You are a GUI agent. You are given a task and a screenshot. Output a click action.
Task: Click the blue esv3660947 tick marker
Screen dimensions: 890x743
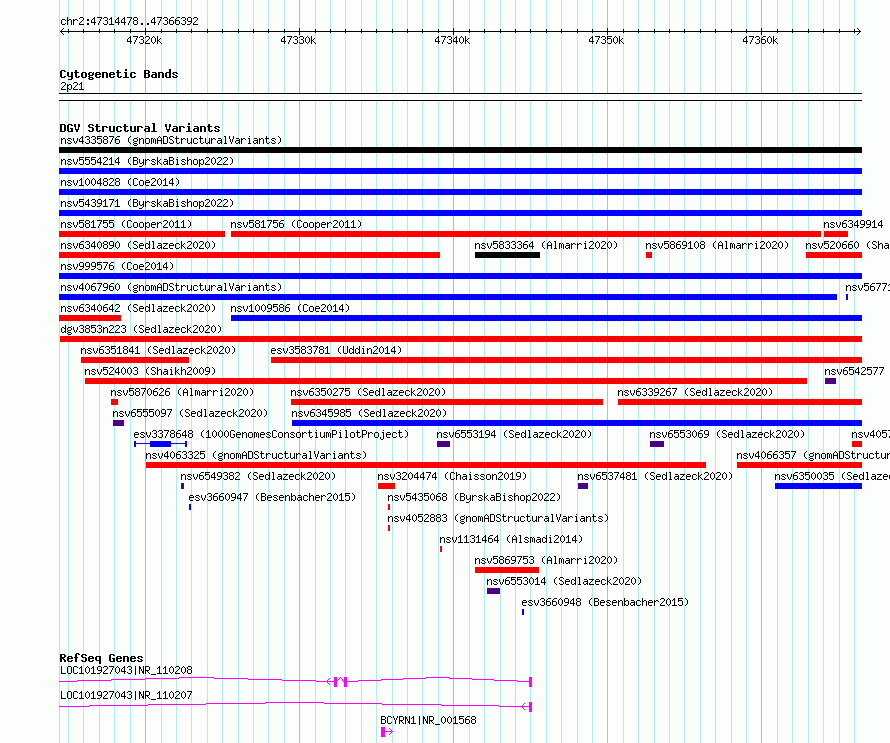[190, 507]
